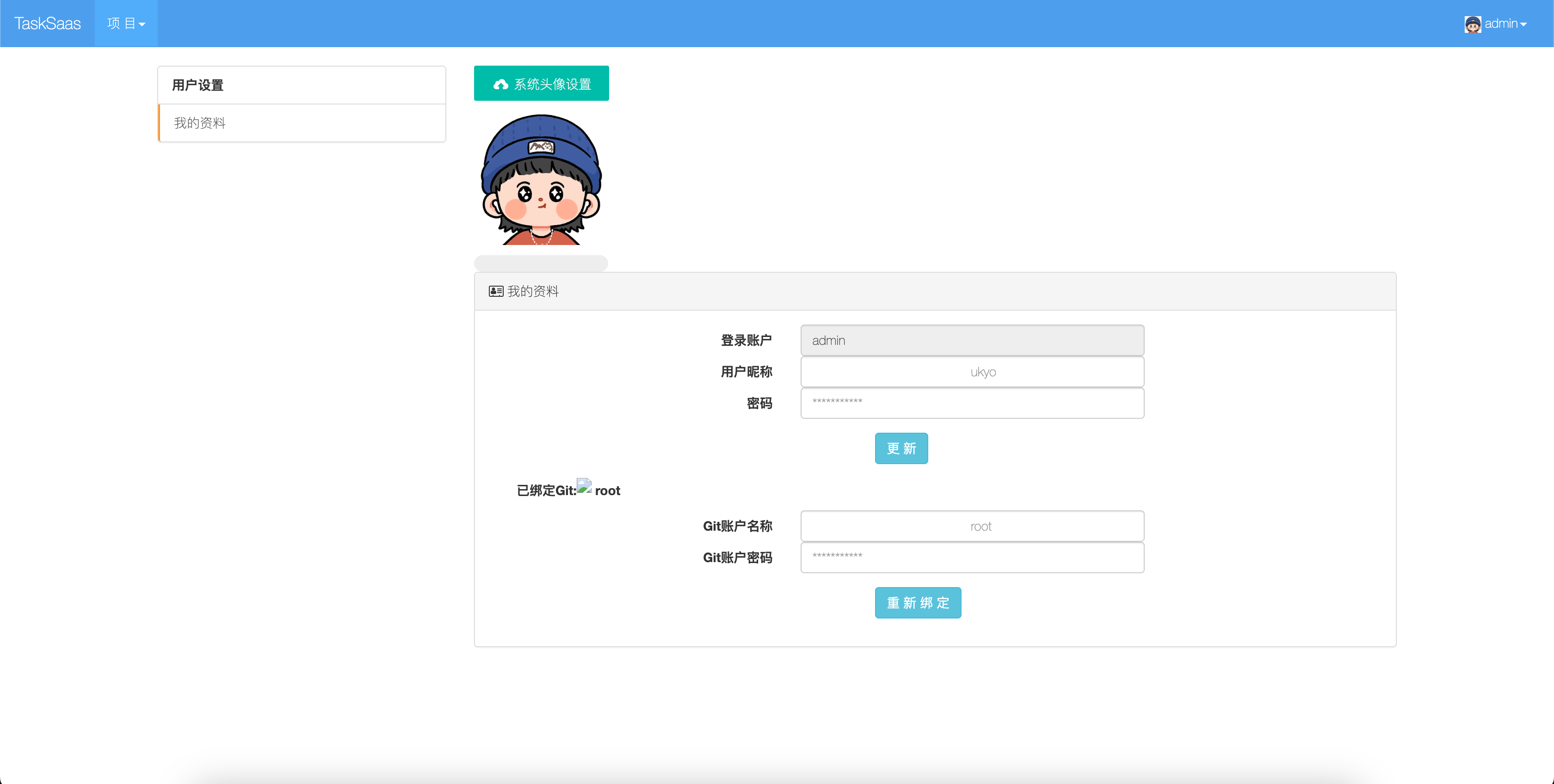Click the large cartoon avatar picture
Viewport: 1554px width, 784px height.
[x=541, y=180]
